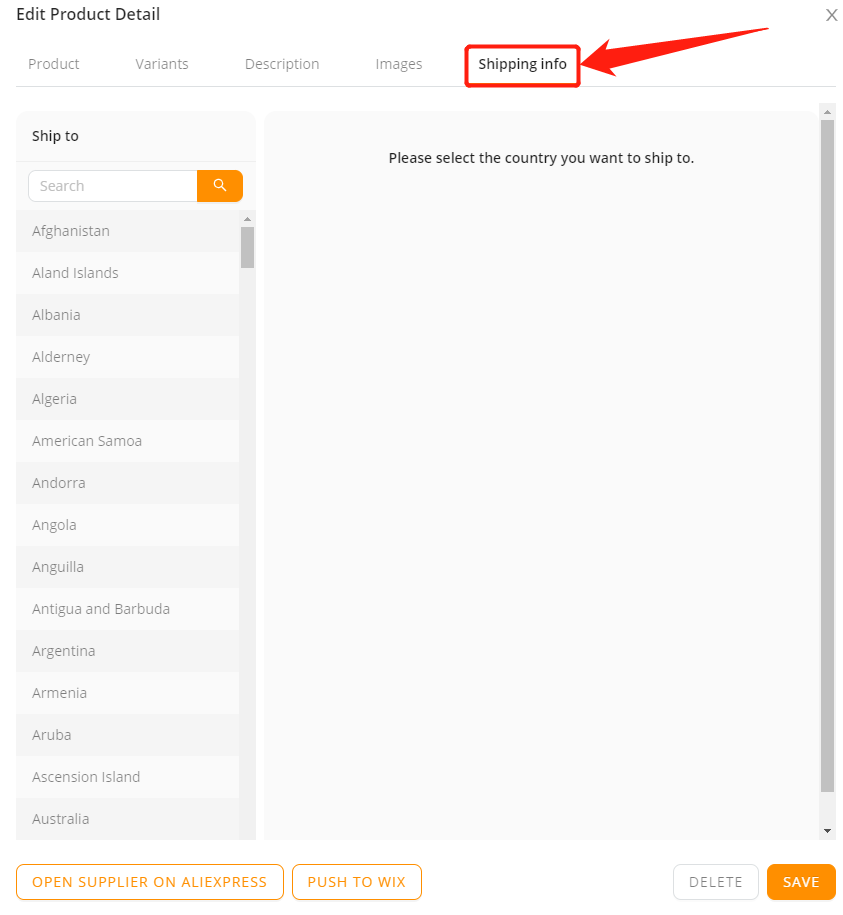Open the Variants tab

tap(162, 64)
